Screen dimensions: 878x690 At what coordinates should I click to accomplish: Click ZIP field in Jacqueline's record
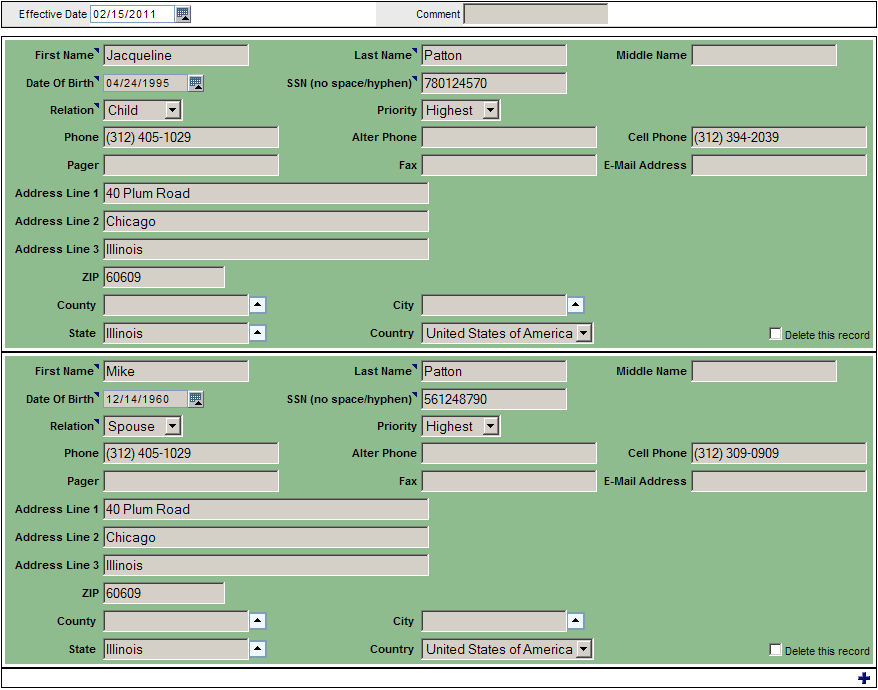[164, 277]
